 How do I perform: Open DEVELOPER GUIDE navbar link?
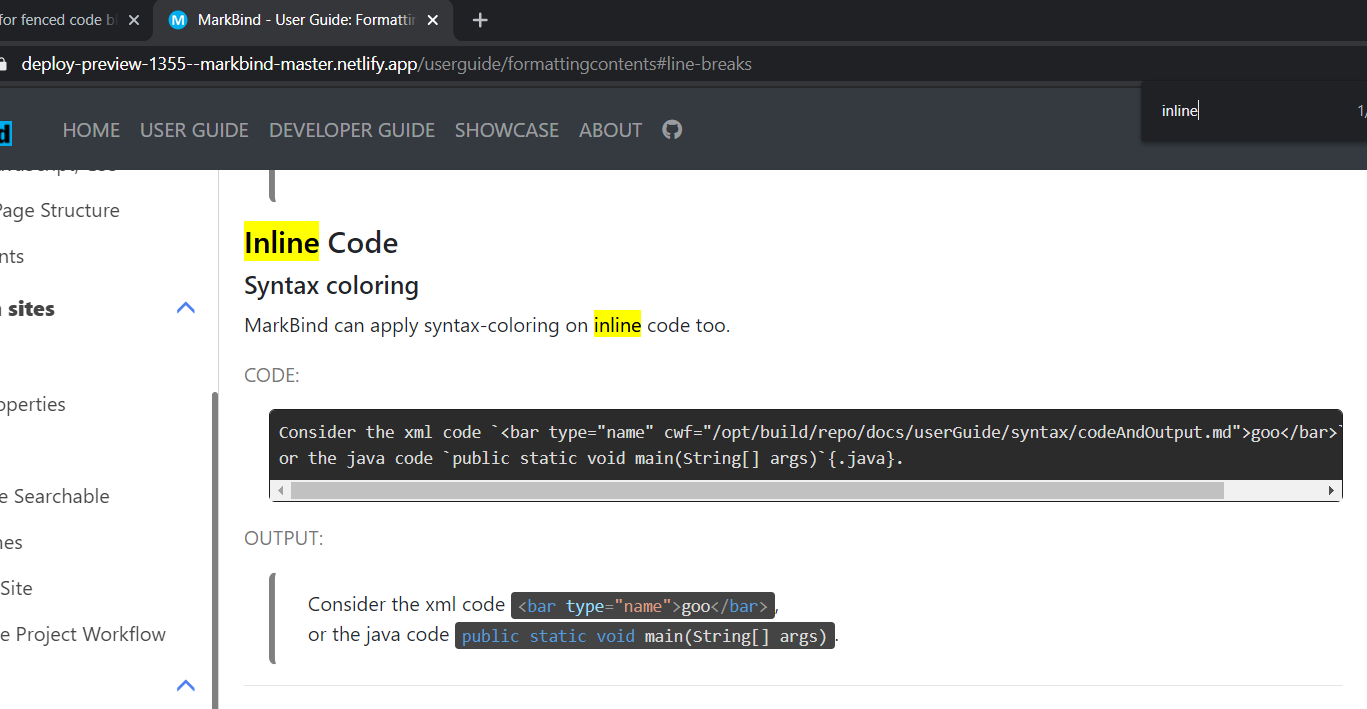pos(352,130)
